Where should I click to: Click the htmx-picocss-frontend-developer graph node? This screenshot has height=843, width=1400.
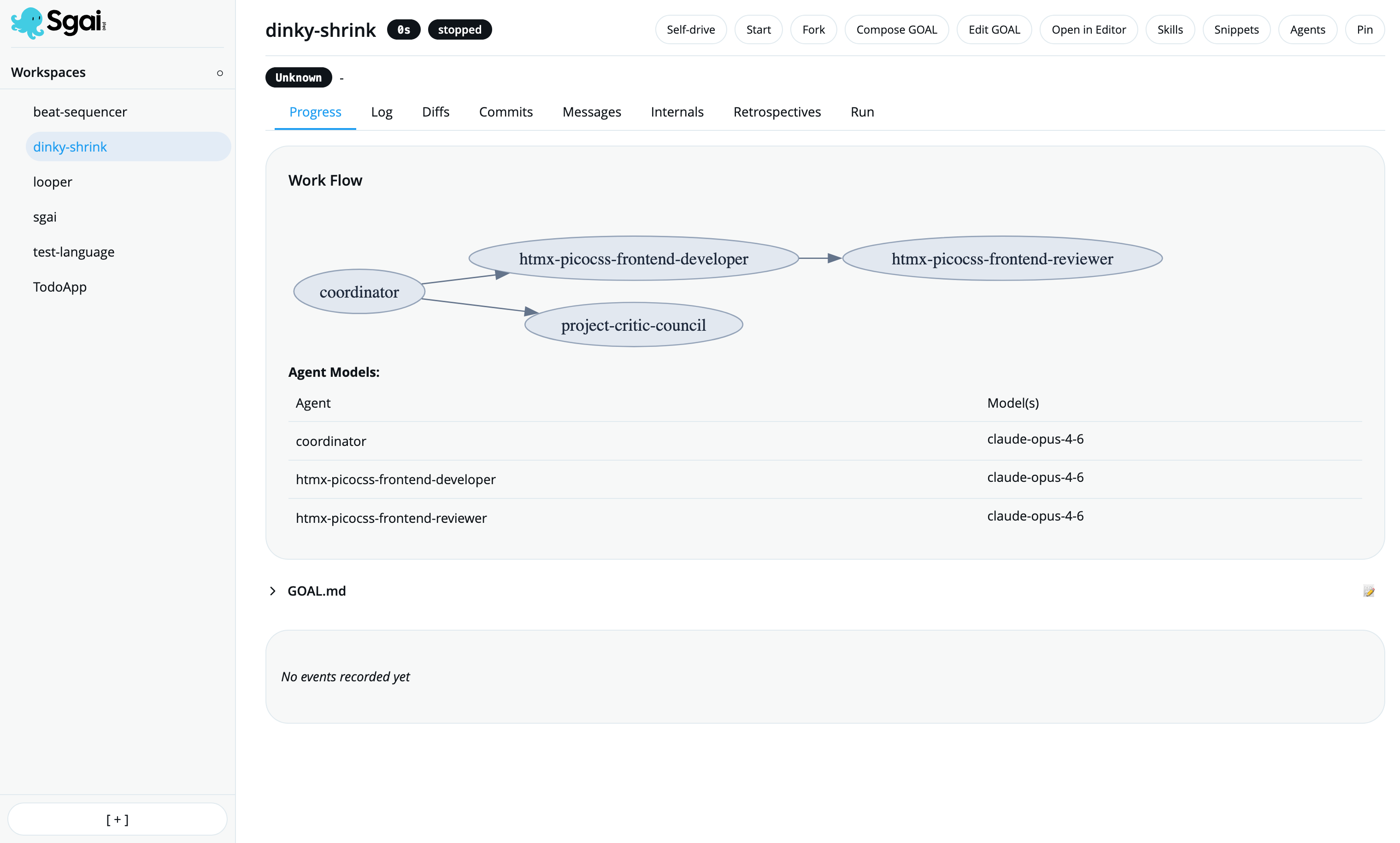[634, 258]
